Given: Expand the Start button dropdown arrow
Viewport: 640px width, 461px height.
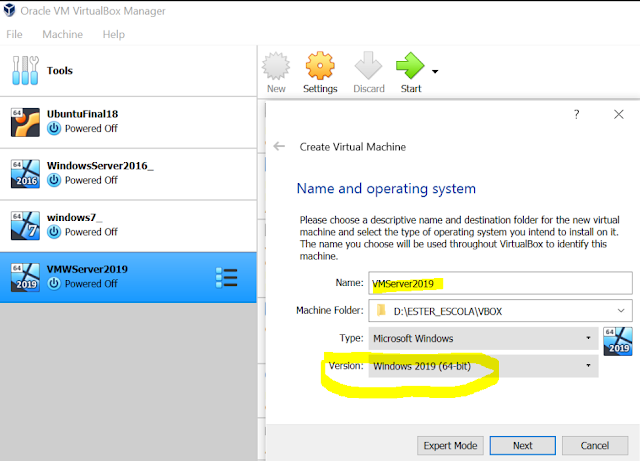Looking at the screenshot, I should (x=435, y=71).
